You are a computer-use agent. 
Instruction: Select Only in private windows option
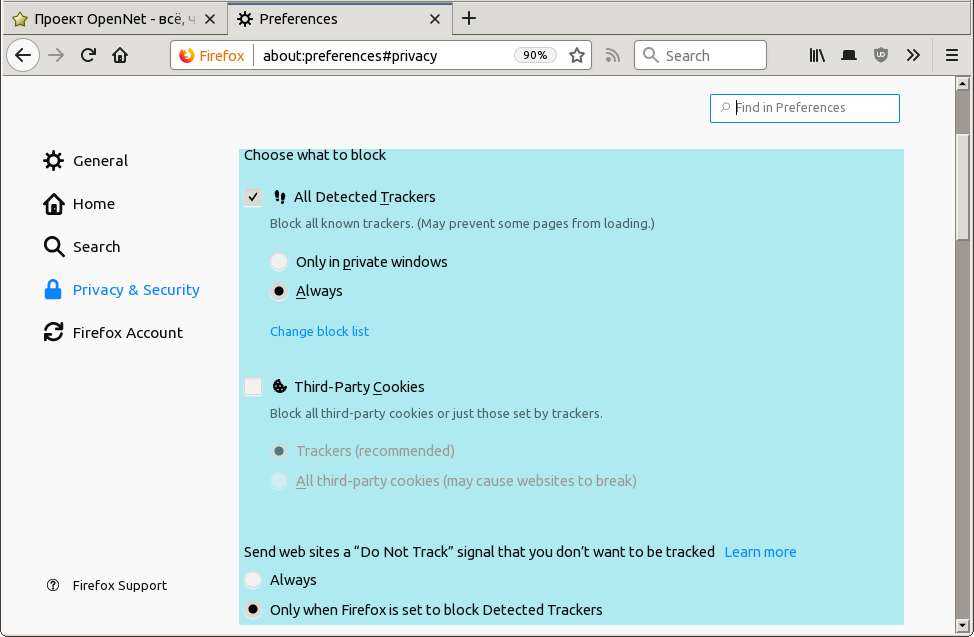(x=279, y=262)
